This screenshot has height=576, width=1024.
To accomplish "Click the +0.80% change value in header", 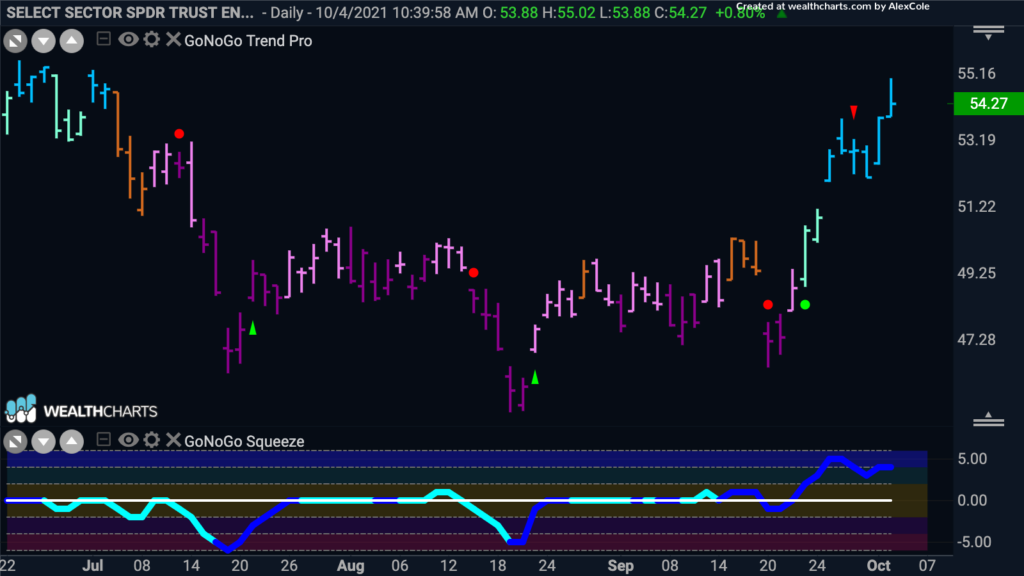I will pyautogui.click(x=740, y=13).
